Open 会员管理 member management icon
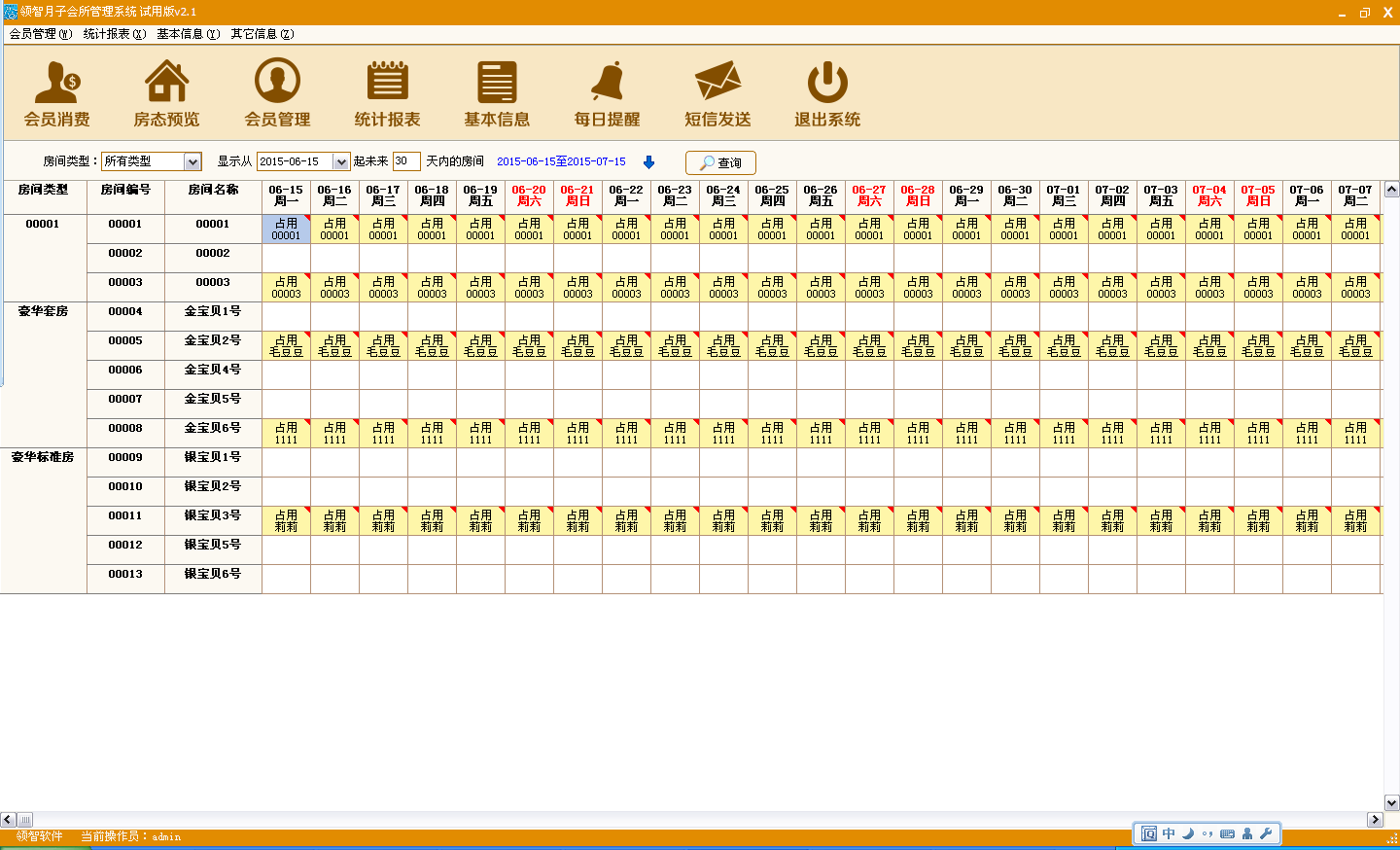The width and height of the screenshot is (1400, 850). [277, 93]
